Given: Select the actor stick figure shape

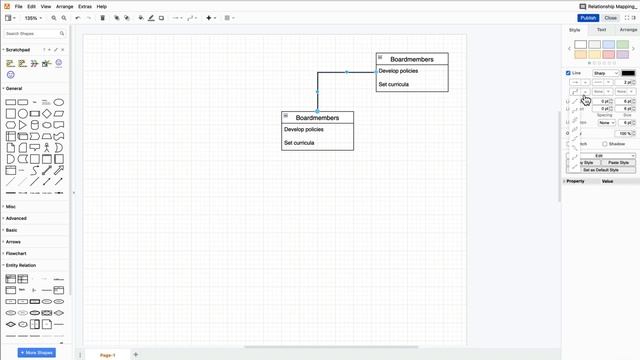Looking at the screenshot, I should click(x=47, y=147).
